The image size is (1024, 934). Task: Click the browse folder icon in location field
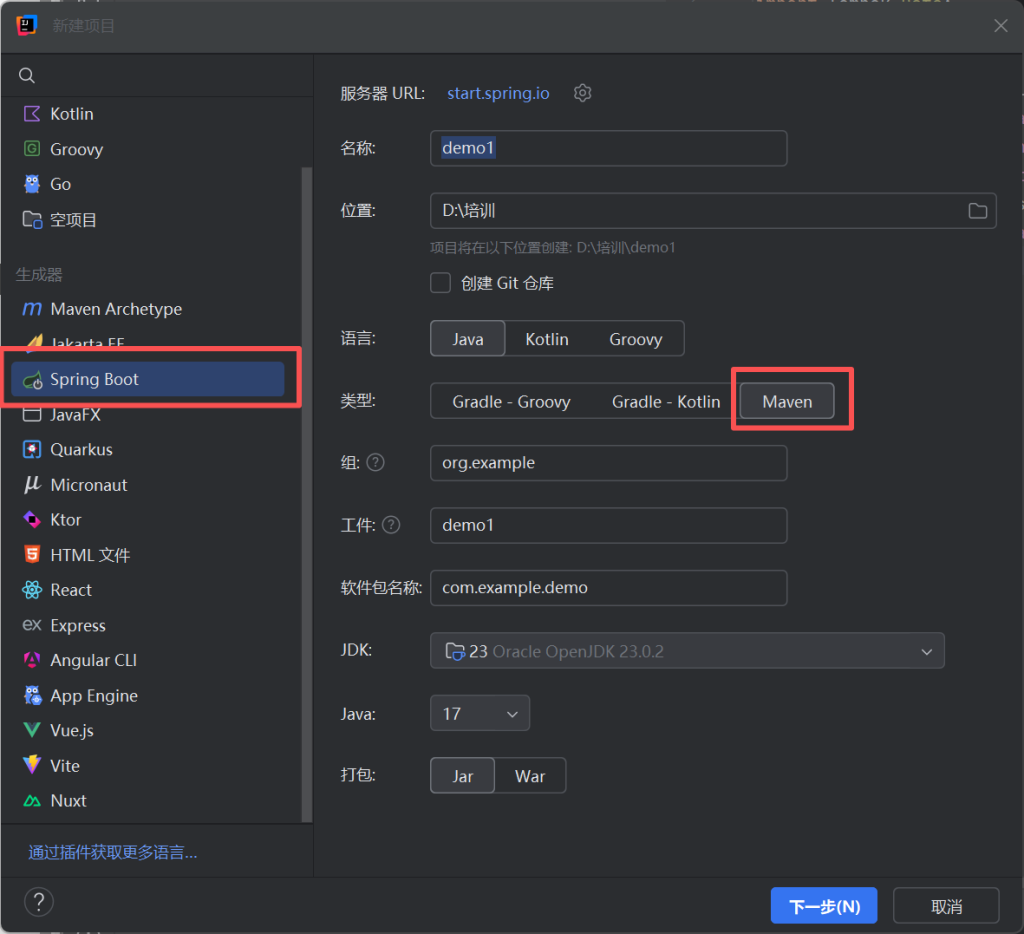pos(977,211)
